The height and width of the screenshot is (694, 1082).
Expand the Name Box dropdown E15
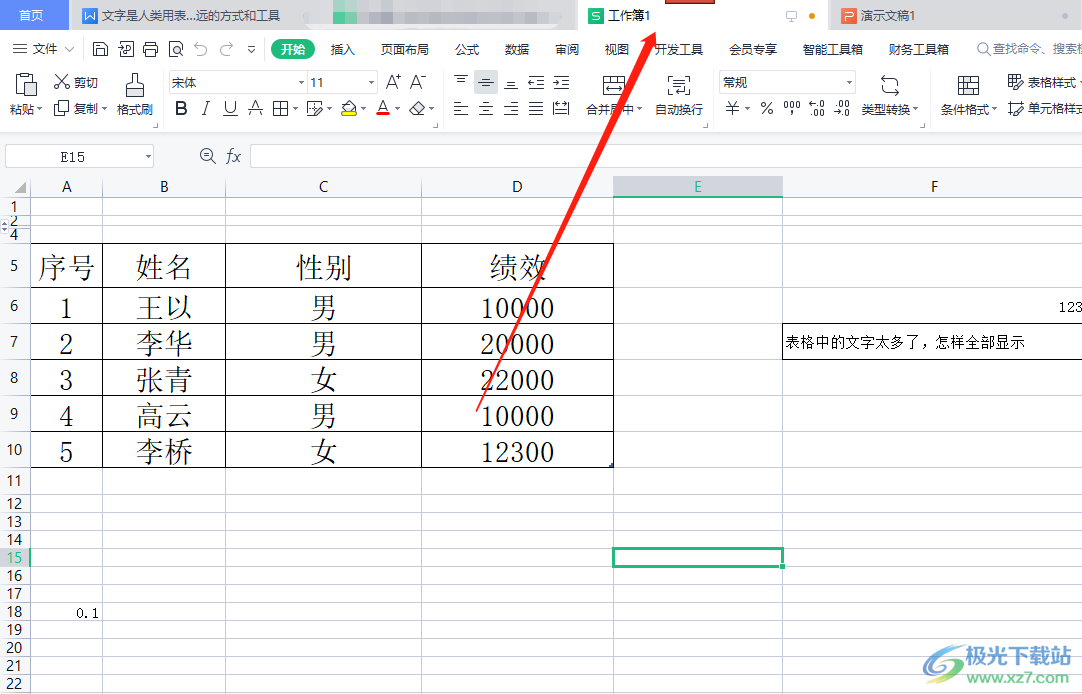(148, 157)
